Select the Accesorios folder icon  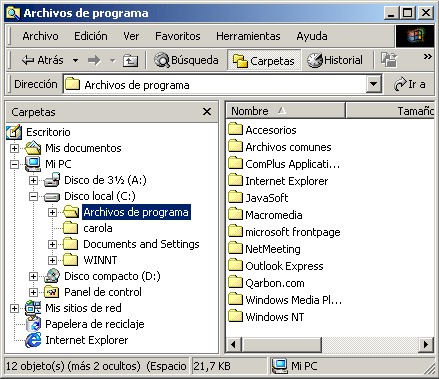point(235,129)
